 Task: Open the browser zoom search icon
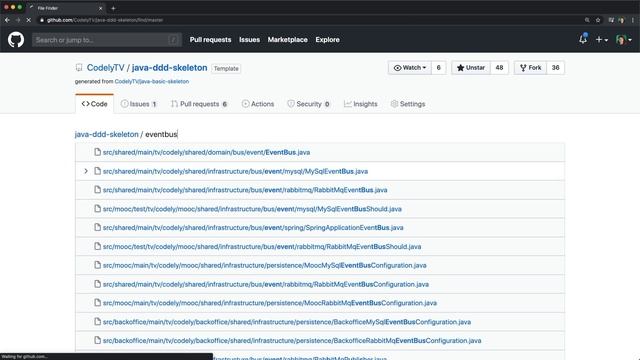click(587, 20)
